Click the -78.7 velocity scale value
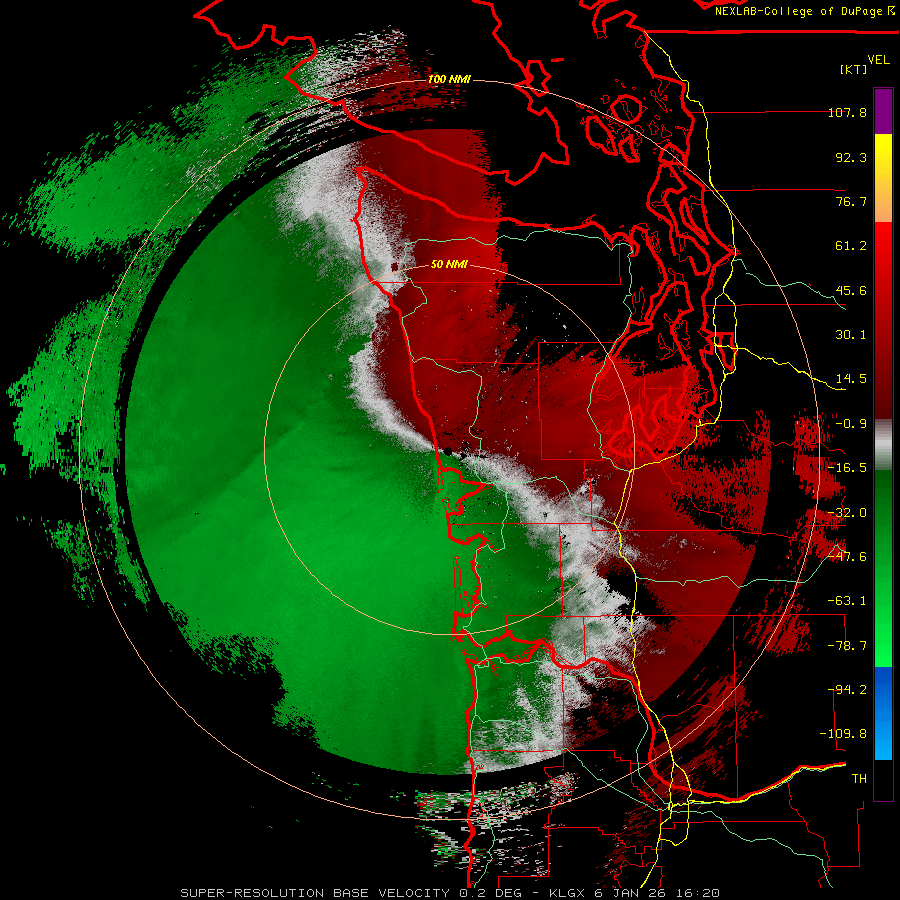This screenshot has width=900, height=900. [x=847, y=646]
